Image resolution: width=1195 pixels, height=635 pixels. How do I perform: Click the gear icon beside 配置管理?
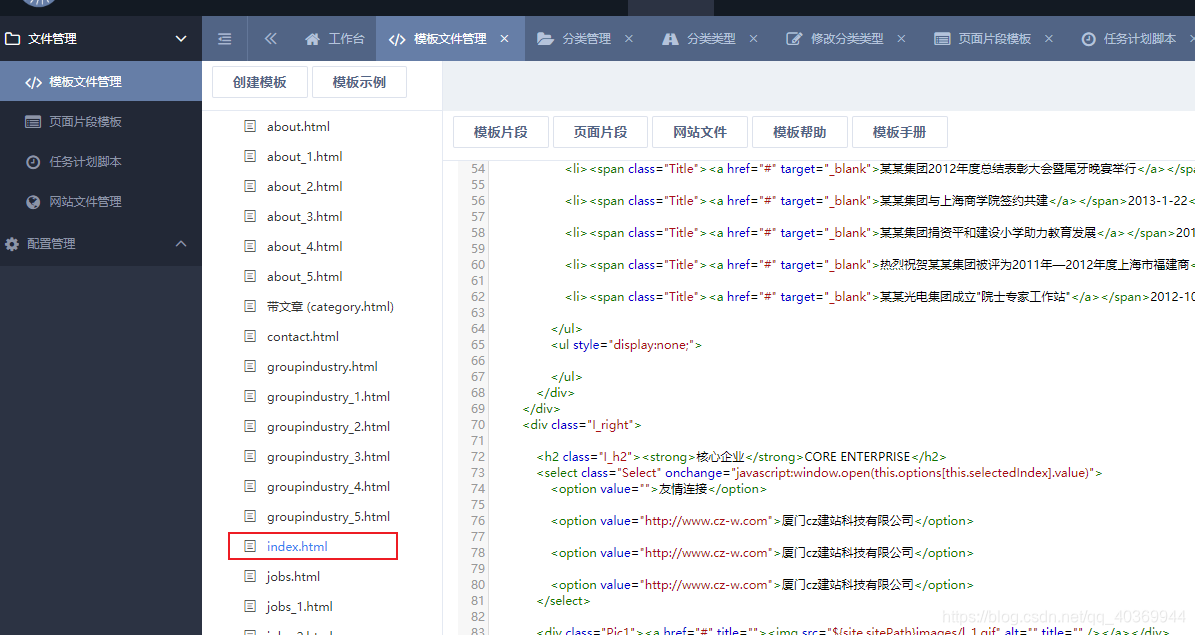click(x=12, y=244)
